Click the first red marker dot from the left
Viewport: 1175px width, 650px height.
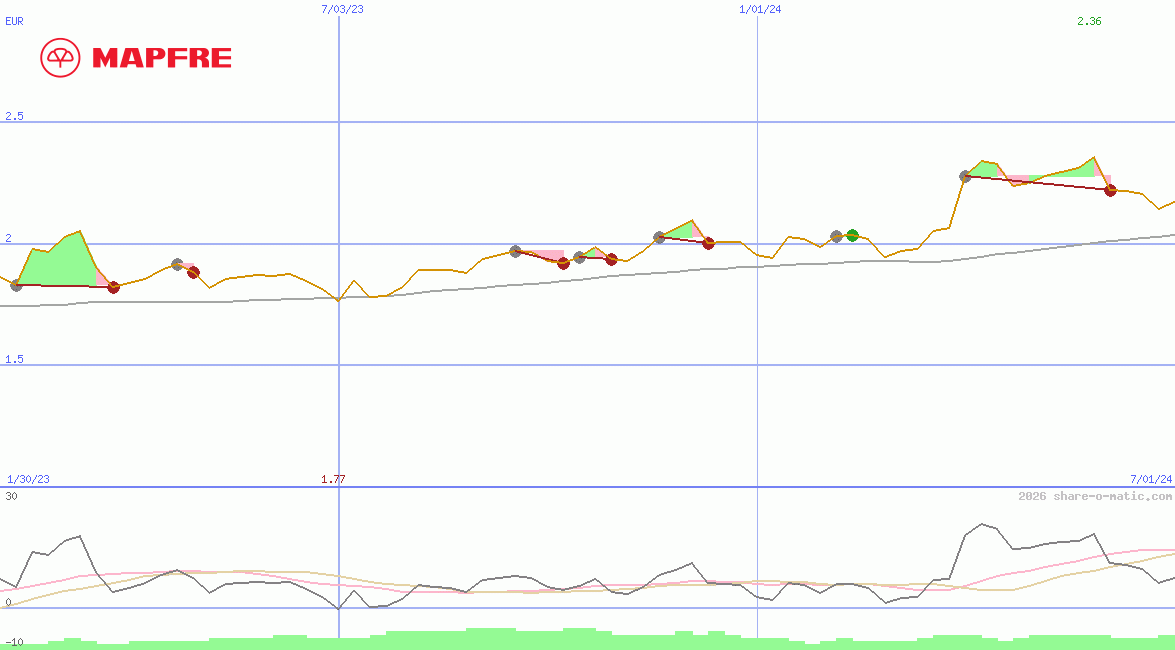tap(113, 287)
